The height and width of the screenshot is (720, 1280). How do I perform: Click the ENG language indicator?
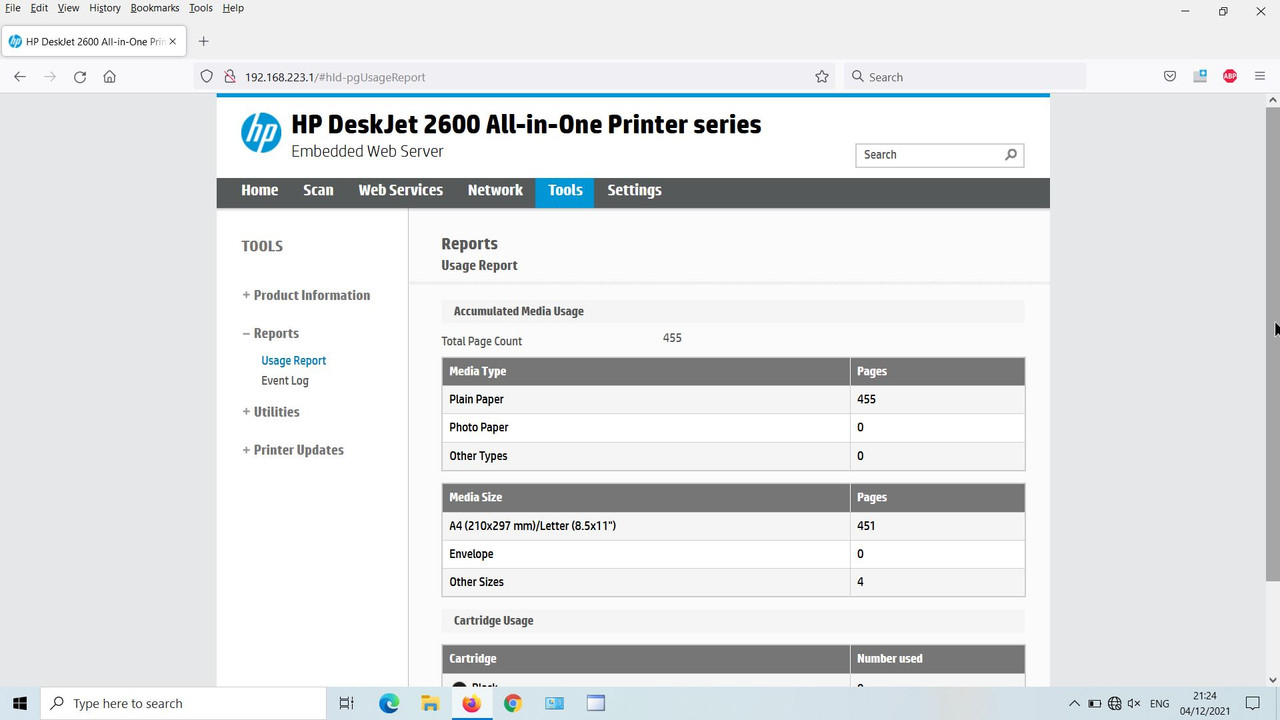click(1160, 704)
